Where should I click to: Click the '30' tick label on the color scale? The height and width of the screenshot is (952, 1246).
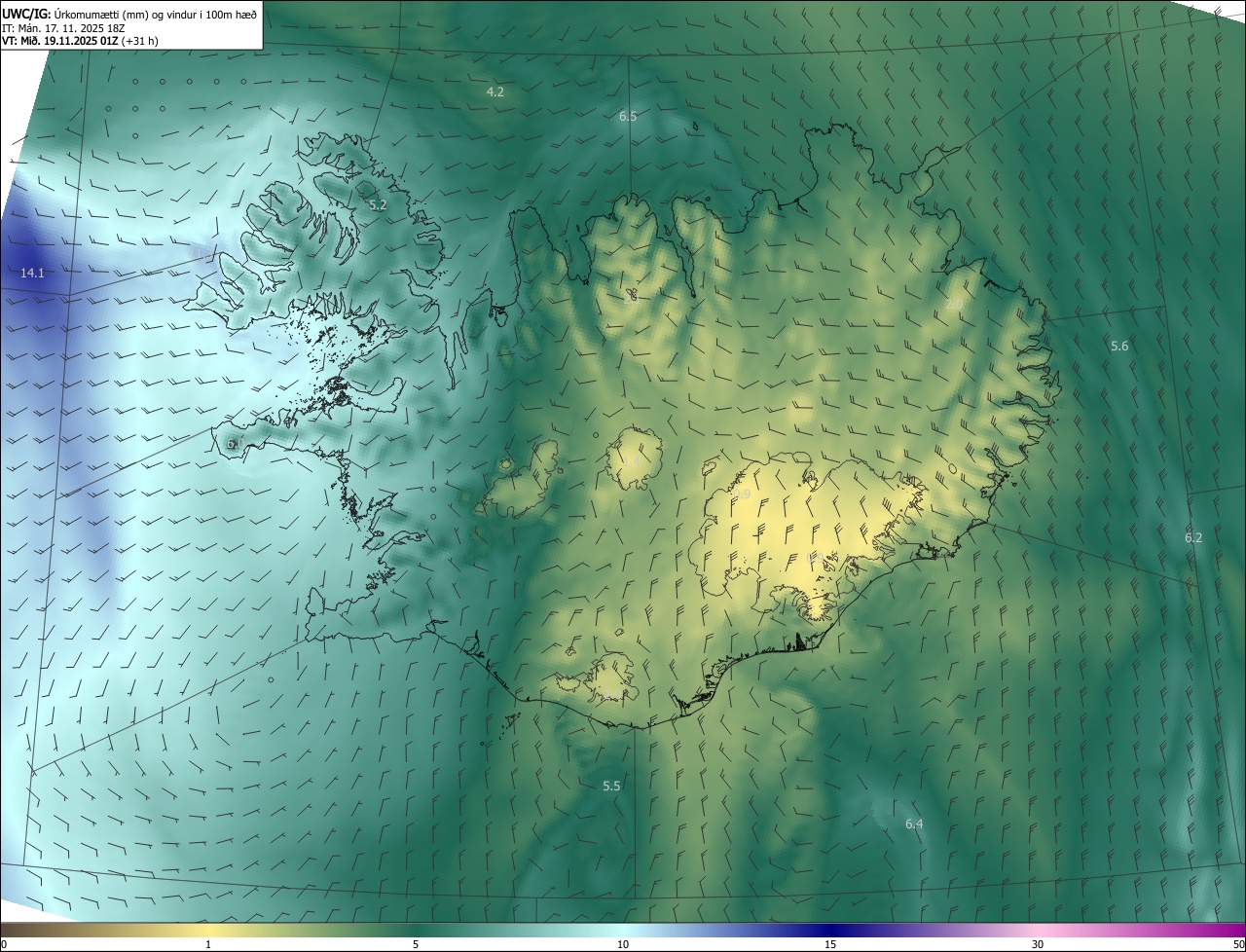[x=1038, y=944]
